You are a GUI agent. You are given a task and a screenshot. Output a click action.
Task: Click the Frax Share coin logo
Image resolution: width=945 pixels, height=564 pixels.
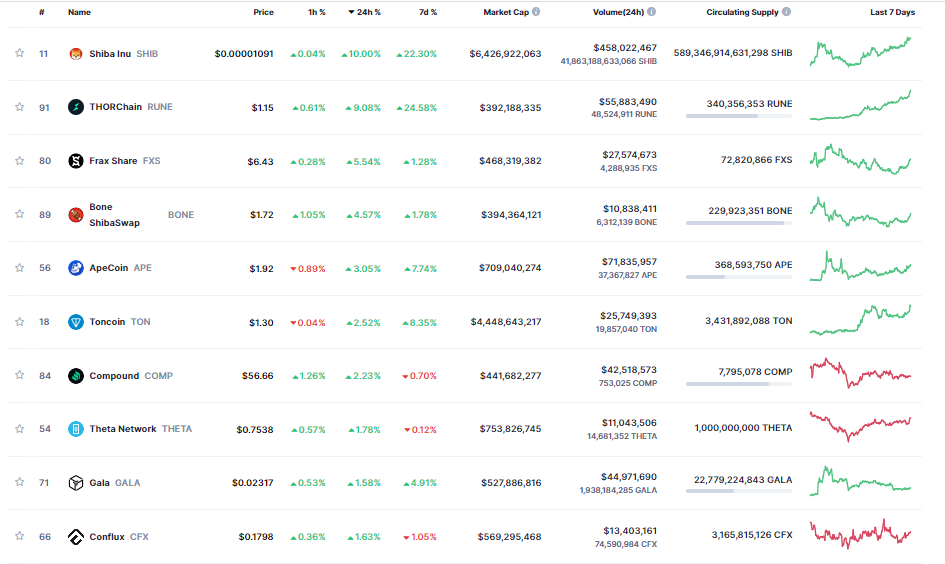76,161
